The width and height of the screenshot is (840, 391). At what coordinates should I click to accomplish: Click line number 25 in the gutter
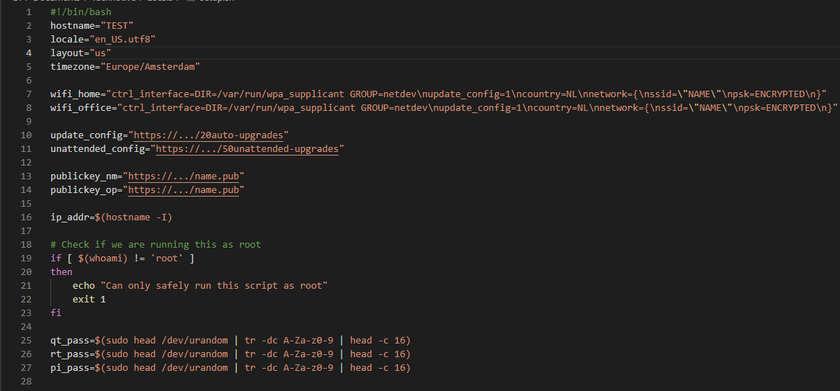click(26, 341)
